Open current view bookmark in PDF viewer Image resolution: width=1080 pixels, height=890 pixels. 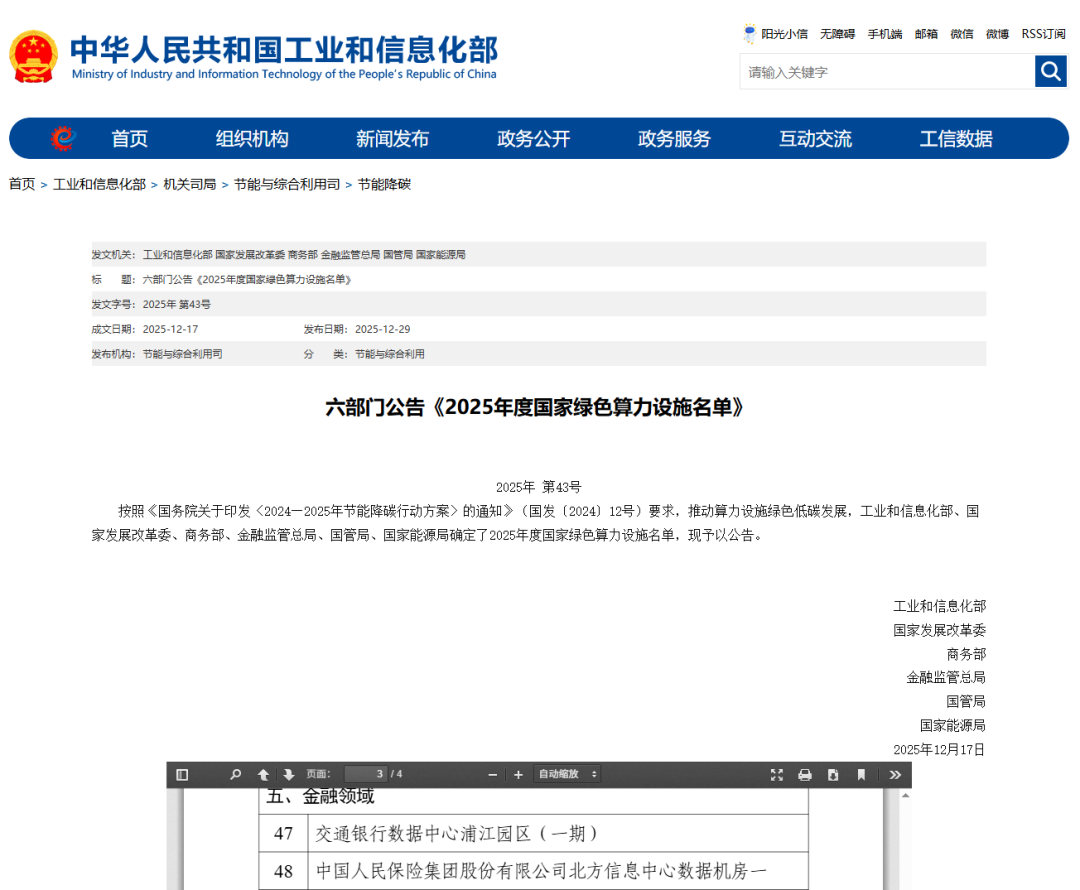(x=860, y=774)
